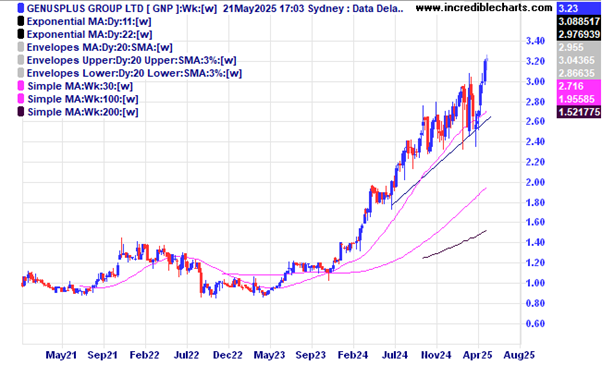Viewport: 602px width, 365px height.
Task: Click the Aug25 date axis label
Action: click(x=519, y=355)
